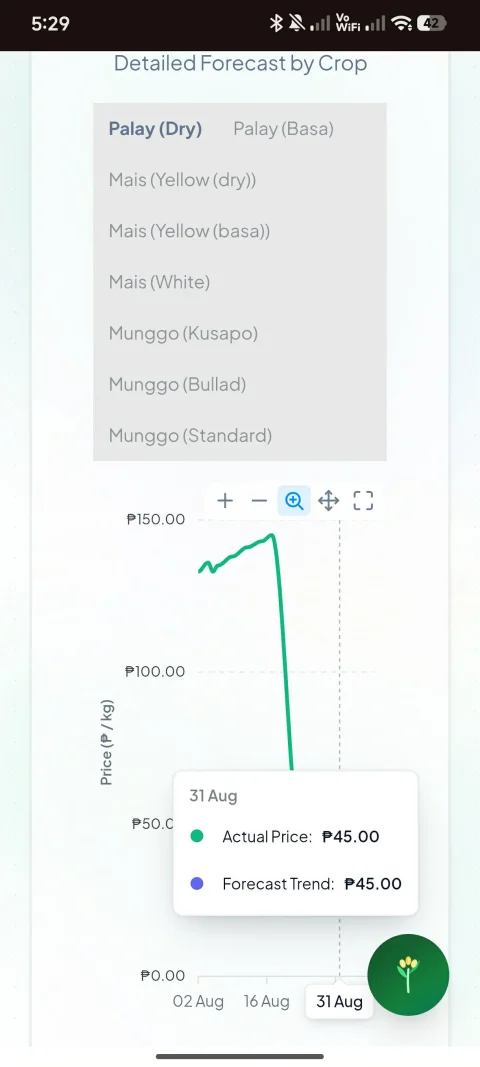Open Munggo (Bullad) forecast
The width and height of the screenshot is (480, 1067).
[177, 384]
